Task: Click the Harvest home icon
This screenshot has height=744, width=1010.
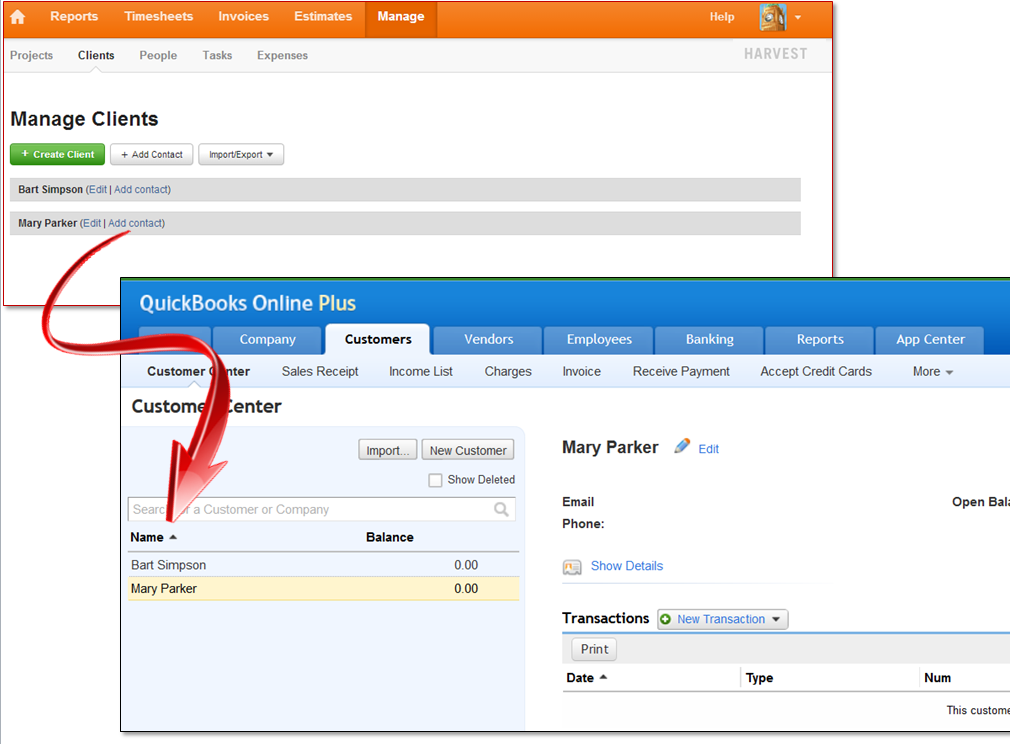Action: pyautogui.click(x=17, y=17)
